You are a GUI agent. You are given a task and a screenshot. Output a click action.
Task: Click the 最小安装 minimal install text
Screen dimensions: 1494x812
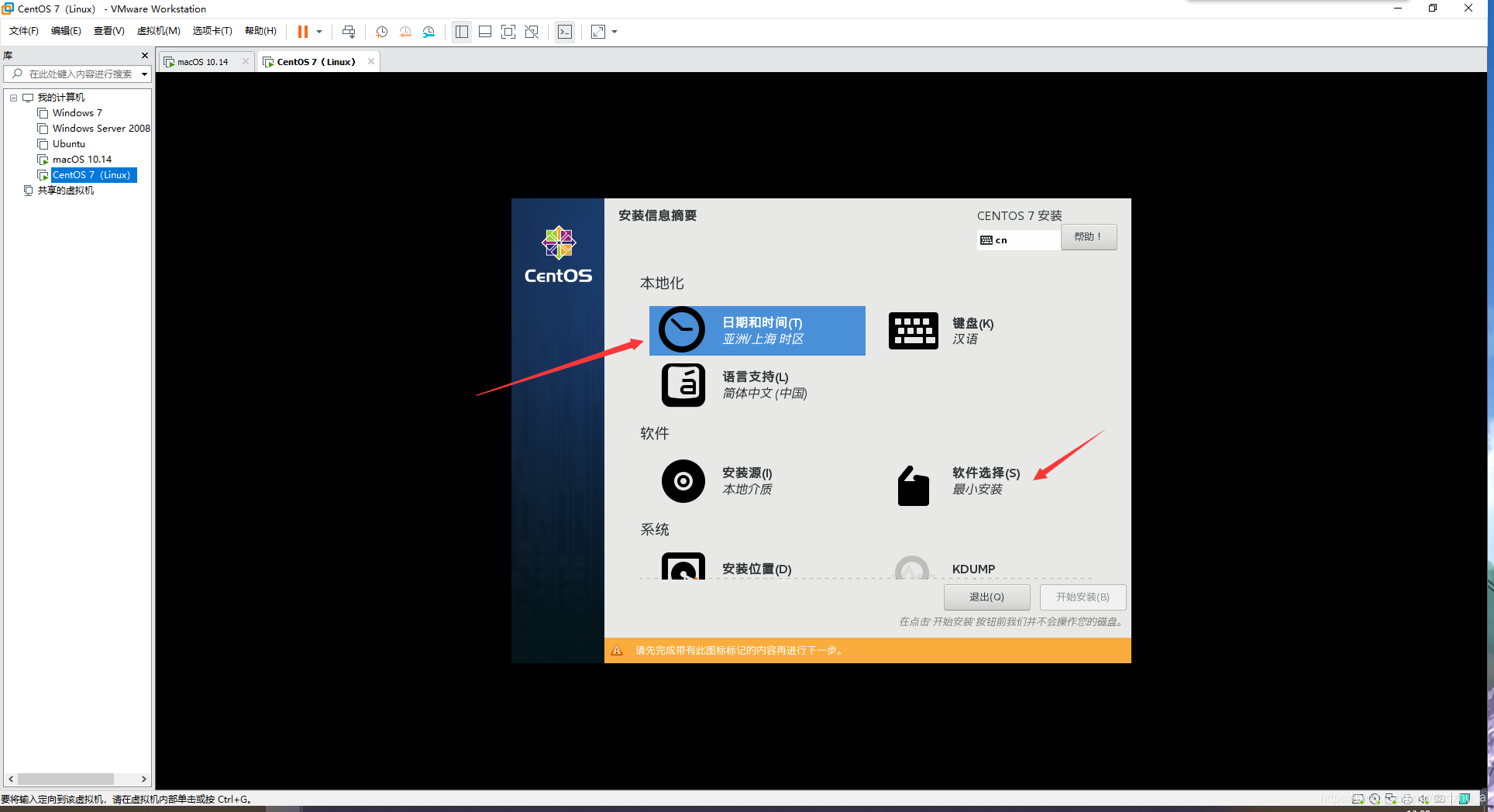tap(977, 490)
